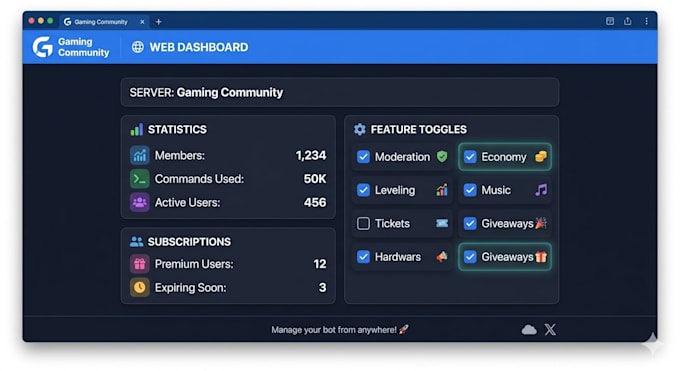The height and width of the screenshot is (371, 680).
Task: Click the Expiring Soon clock icon
Action: point(140,287)
